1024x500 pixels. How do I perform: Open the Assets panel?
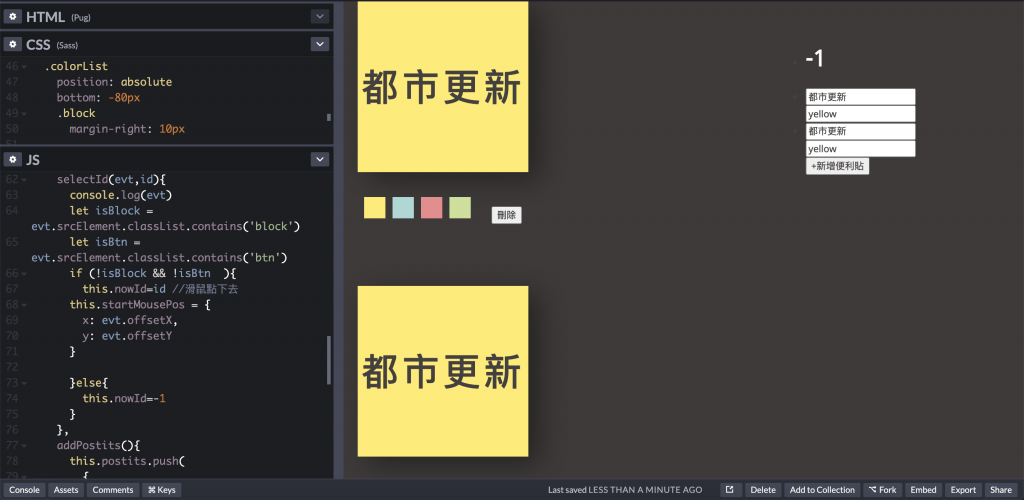(66, 490)
